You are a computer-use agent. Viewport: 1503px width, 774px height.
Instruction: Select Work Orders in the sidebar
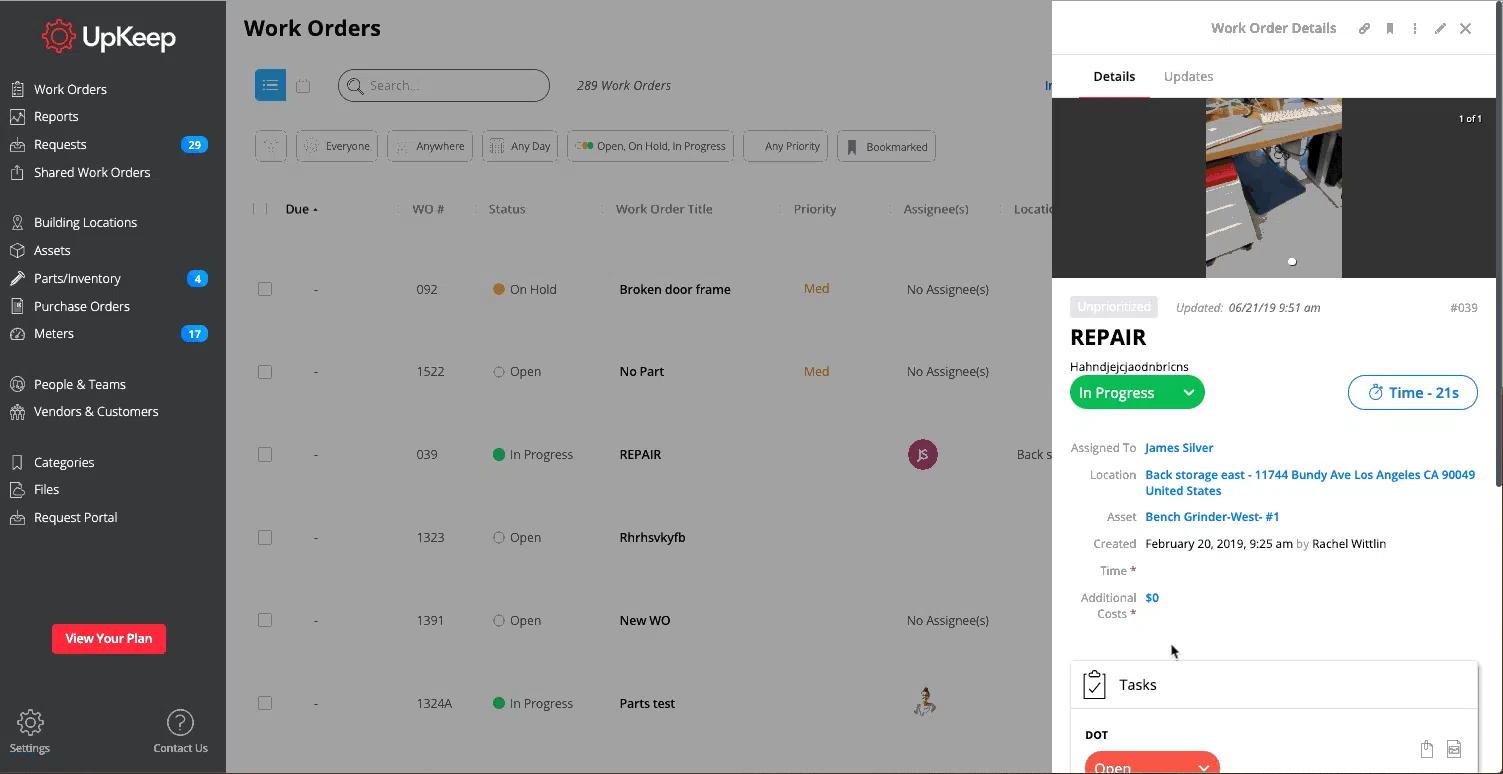tap(70, 90)
